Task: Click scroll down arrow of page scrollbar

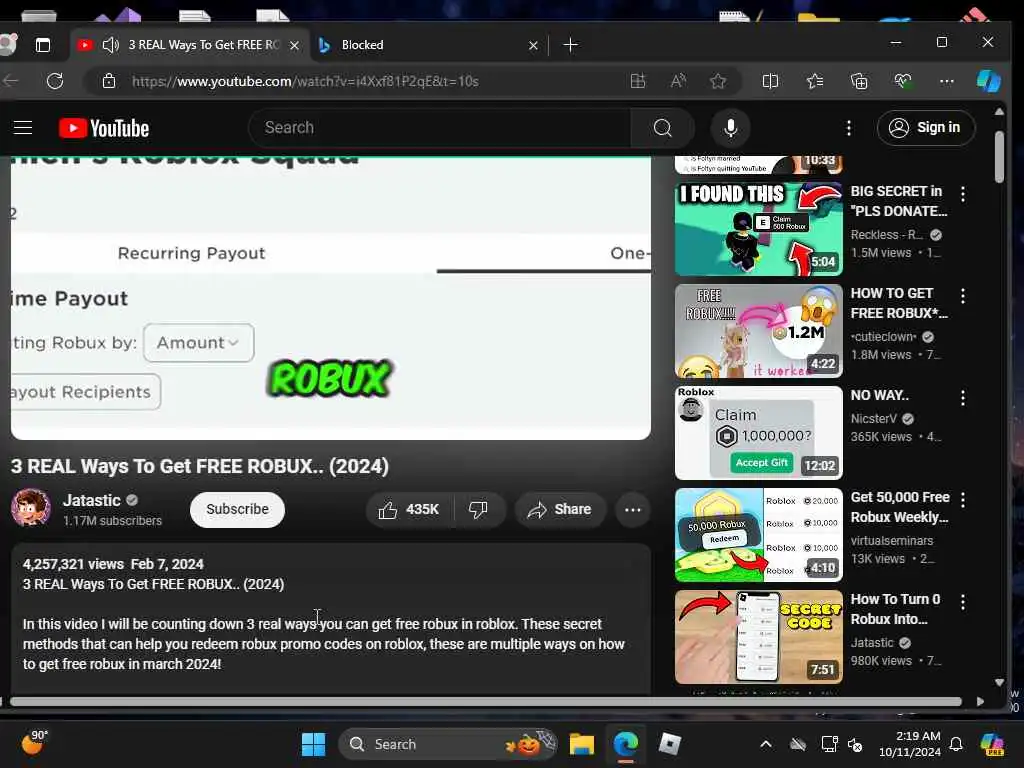Action: (999, 682)
